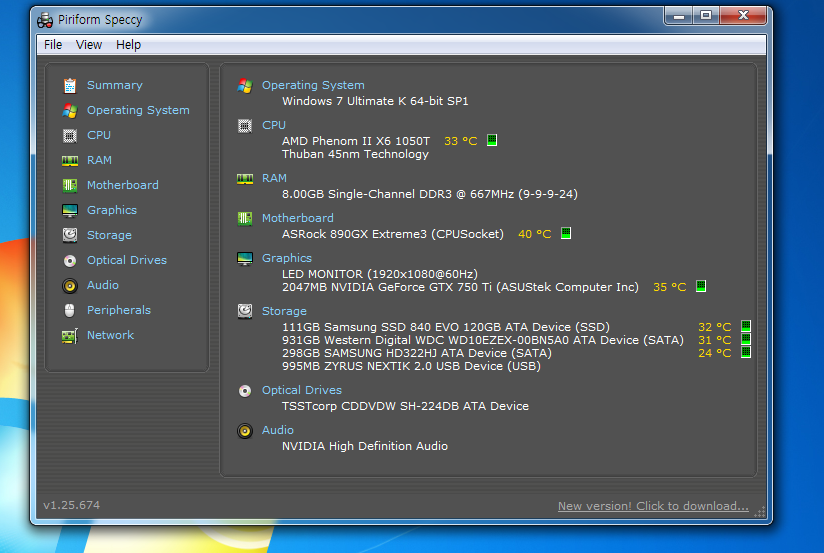Click the Windows 7 Ultimate K 64-bit SP1 text
Image resolution: width=824 pixels, height=553 pixels.
point(375,101)
